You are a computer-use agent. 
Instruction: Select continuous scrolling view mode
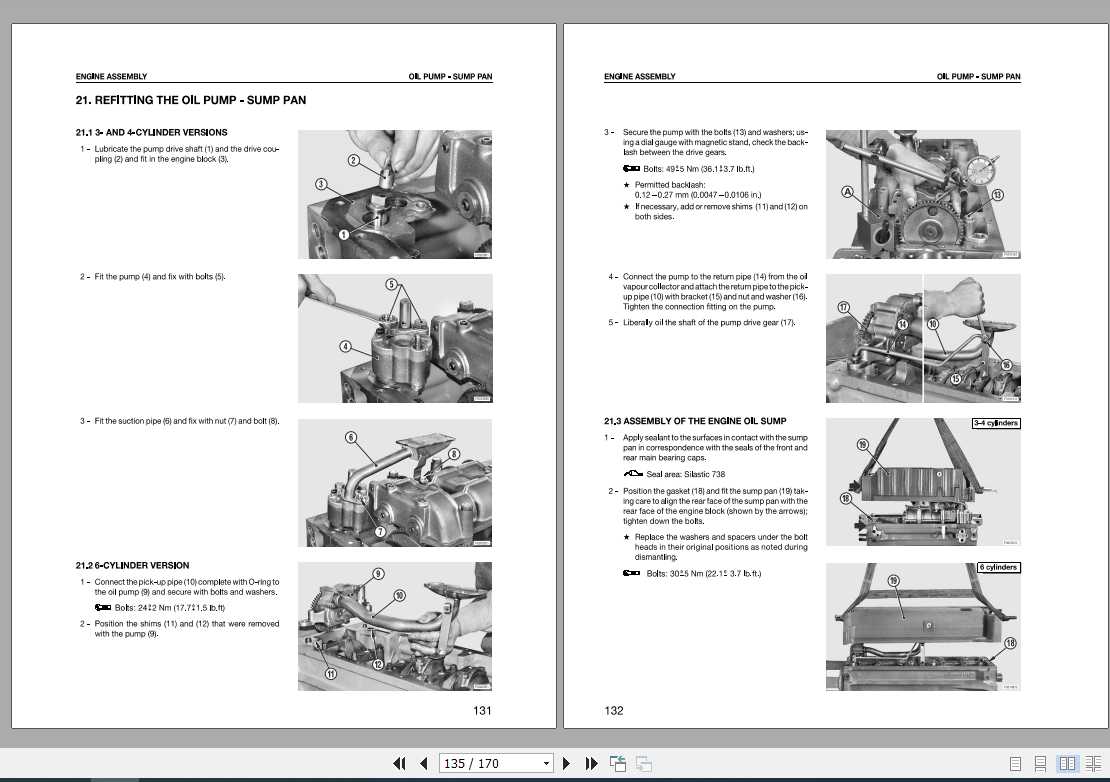(1040, 762)
